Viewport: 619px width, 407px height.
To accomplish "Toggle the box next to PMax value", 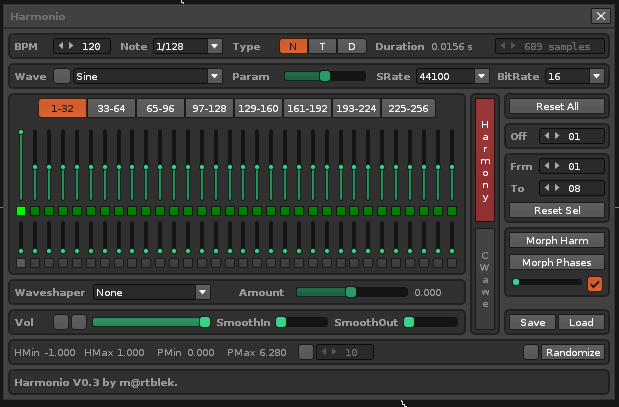I will pos(306,352).
